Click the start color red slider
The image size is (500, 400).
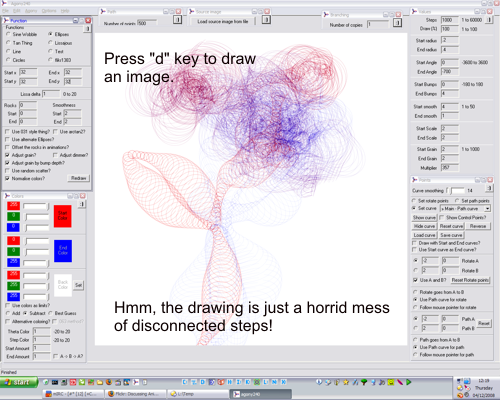point(36,207)
